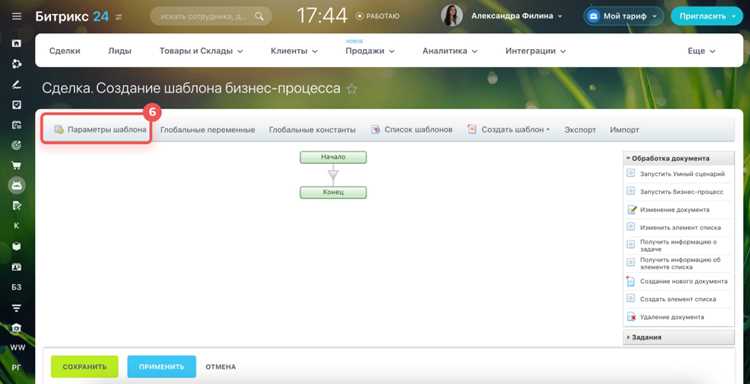Click Экспорт in the toolbar

(x=580, y=130)
